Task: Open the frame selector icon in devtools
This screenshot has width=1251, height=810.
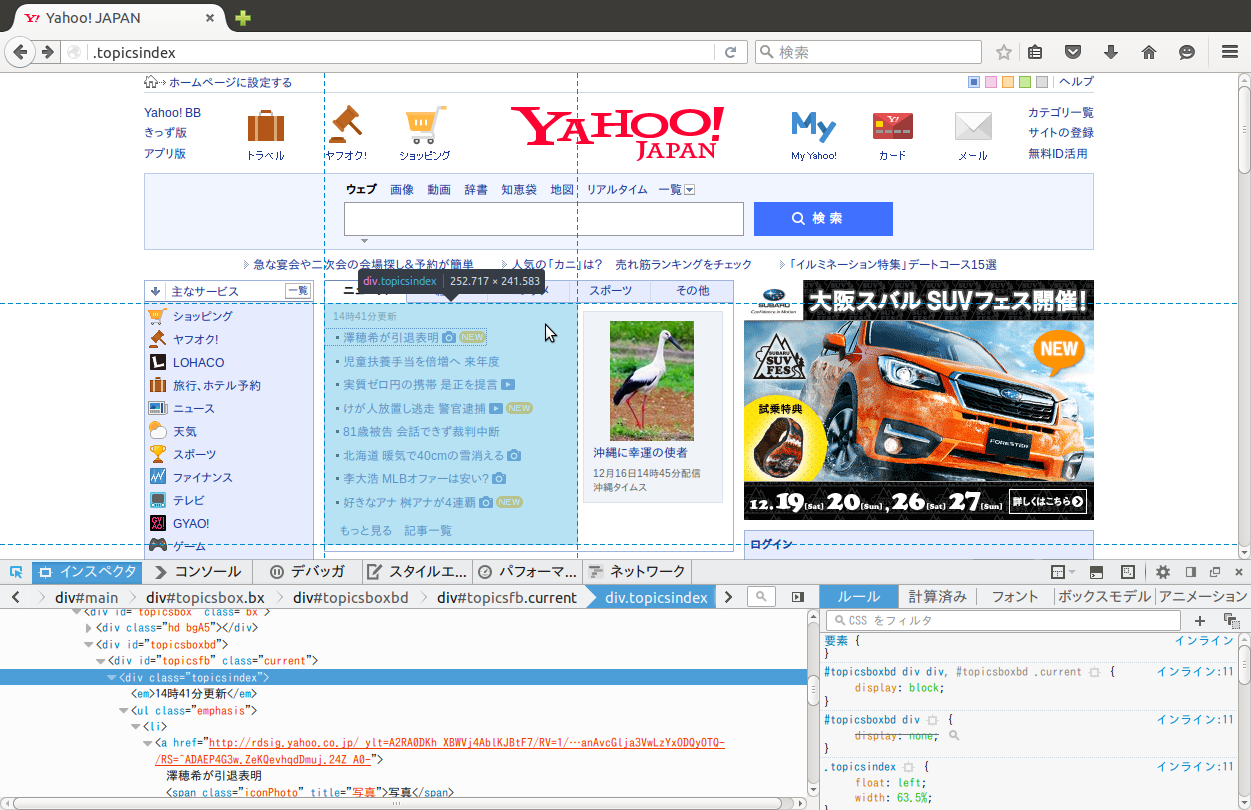Action: click(x=1062, y=572)
